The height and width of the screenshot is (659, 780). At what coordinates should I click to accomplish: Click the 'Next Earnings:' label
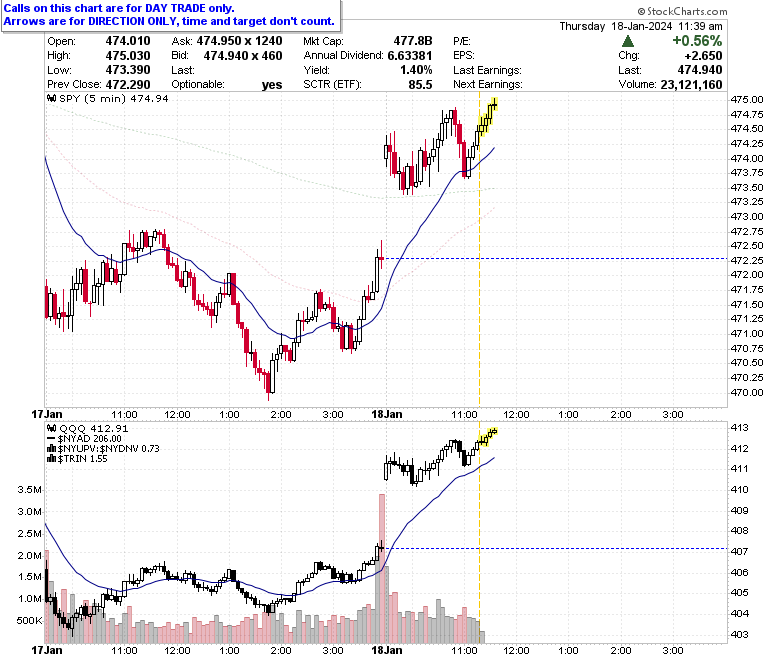click(488, 85)
